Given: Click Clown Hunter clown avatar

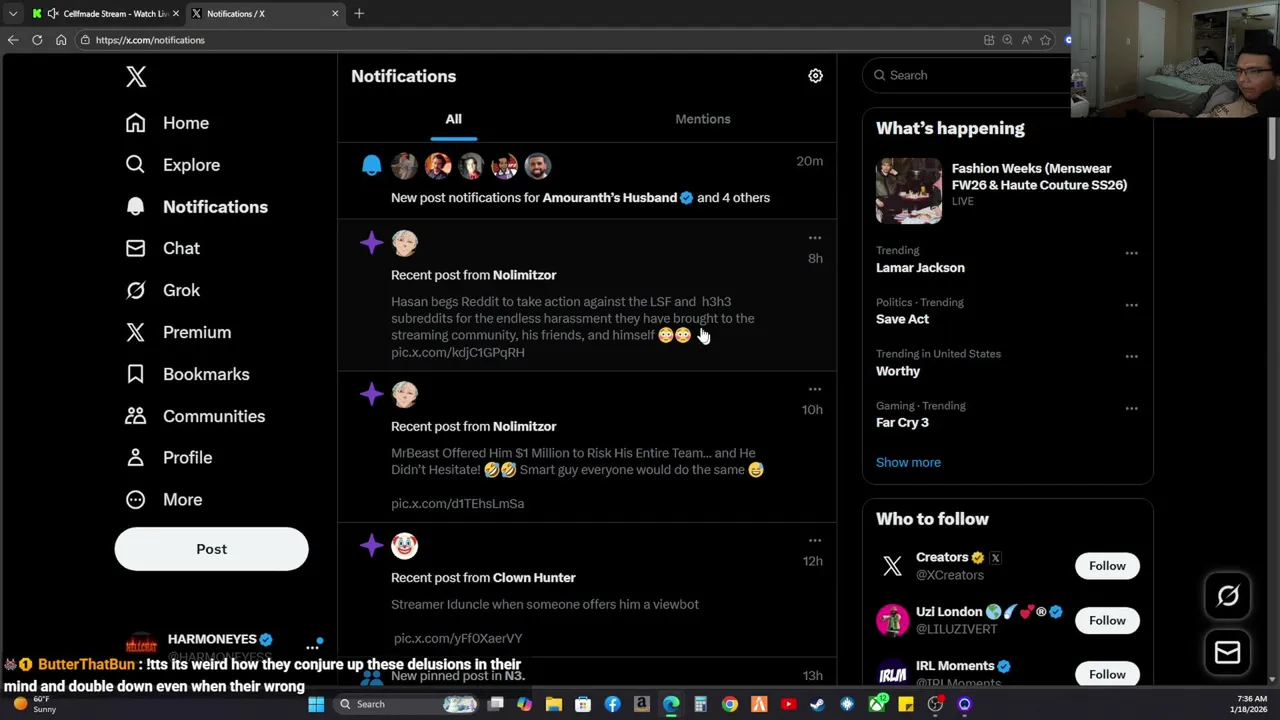Looking at the screenshot, I should coord(404,545).
